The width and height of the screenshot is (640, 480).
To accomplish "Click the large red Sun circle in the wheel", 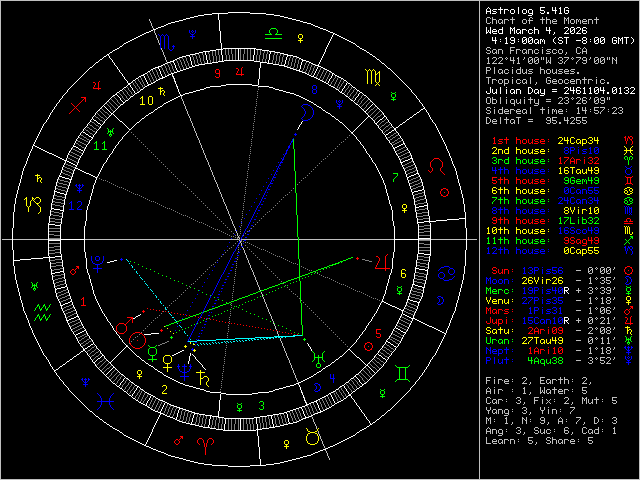I will point(137,340).
